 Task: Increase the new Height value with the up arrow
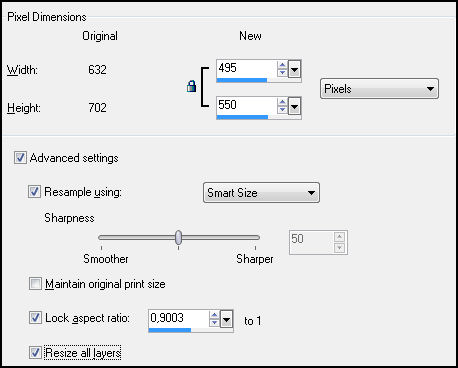point(282,102)
